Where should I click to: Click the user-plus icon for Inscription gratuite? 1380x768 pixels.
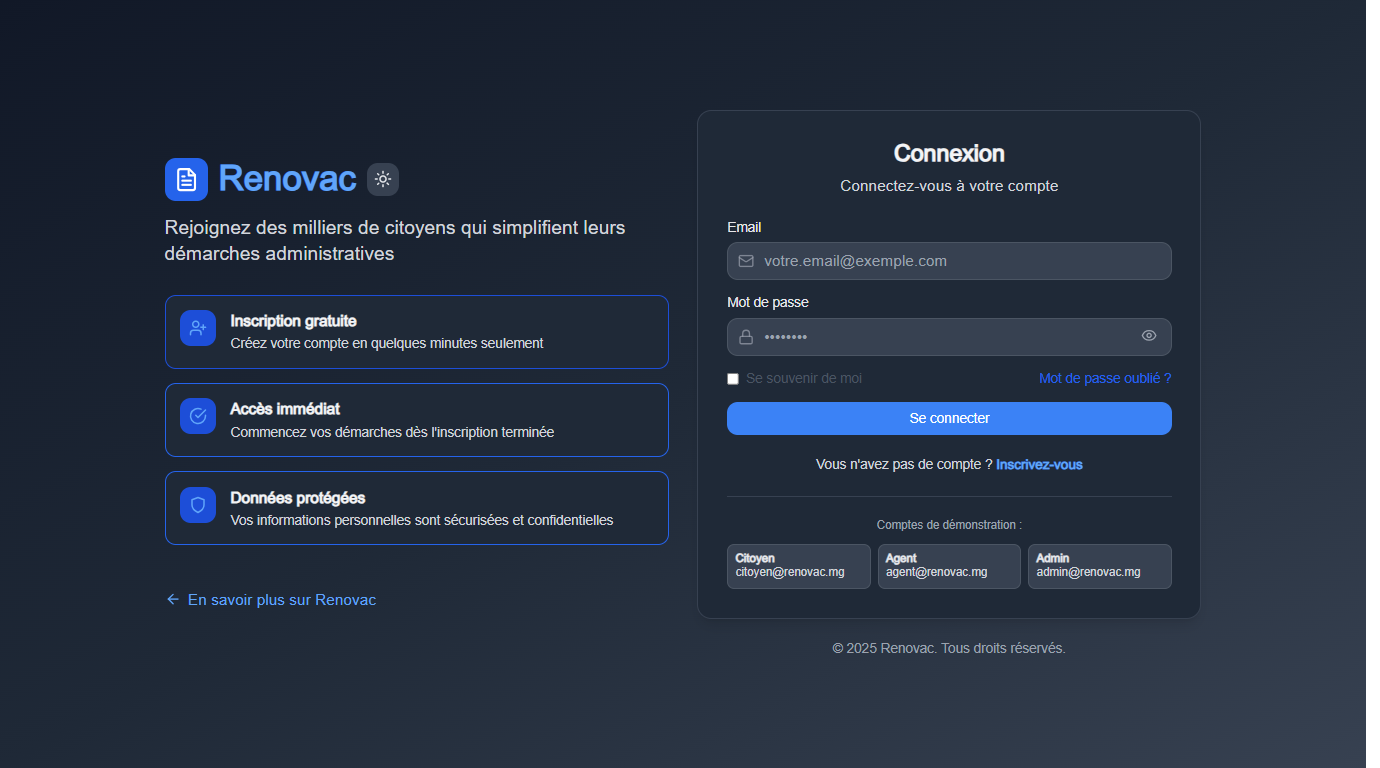click(x=198, y=328)
